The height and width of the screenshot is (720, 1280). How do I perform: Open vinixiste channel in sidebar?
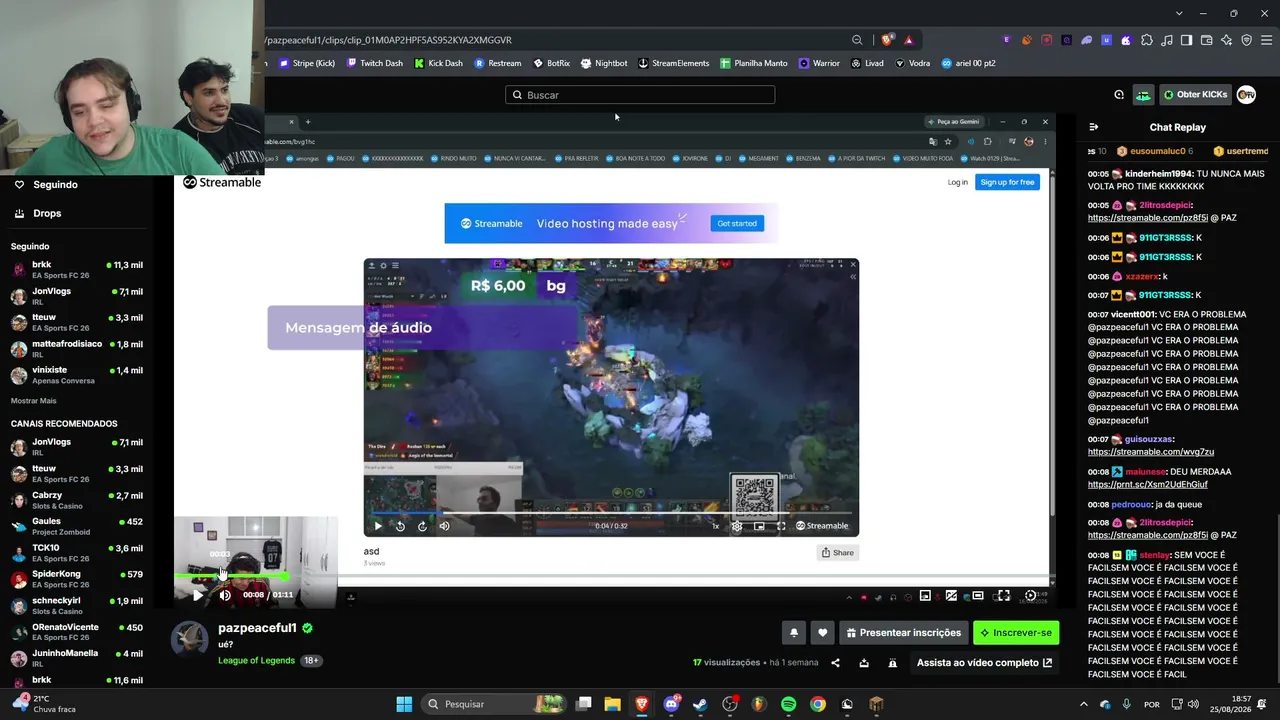(76, 374)
